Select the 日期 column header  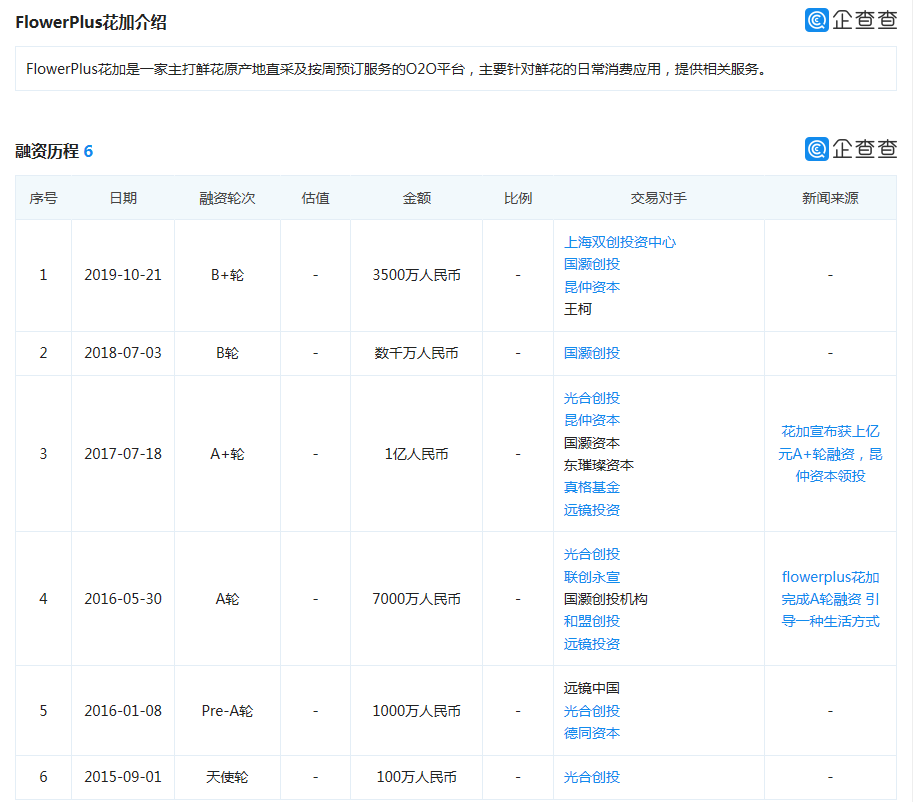123,198
